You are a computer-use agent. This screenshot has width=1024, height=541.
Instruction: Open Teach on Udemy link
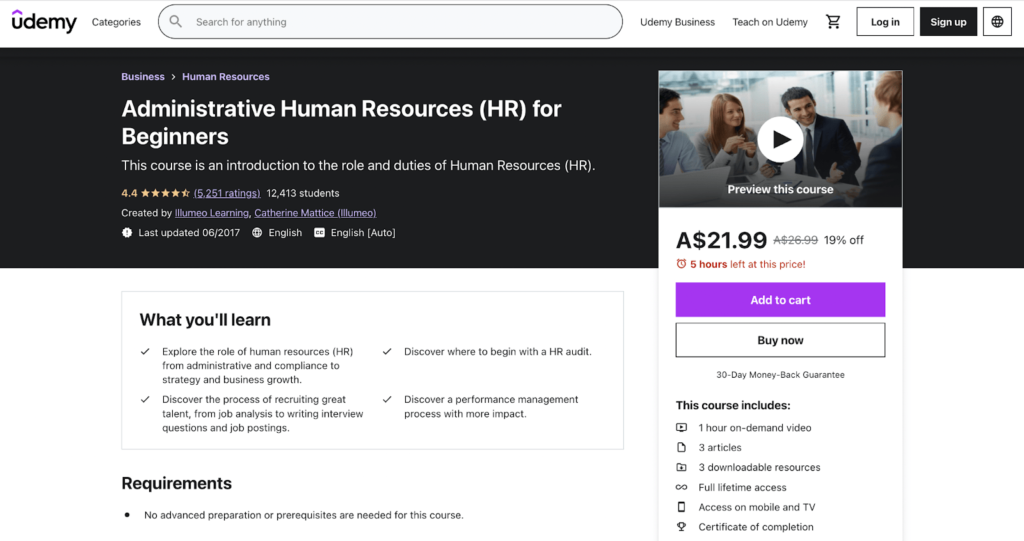tap(770, 22)
